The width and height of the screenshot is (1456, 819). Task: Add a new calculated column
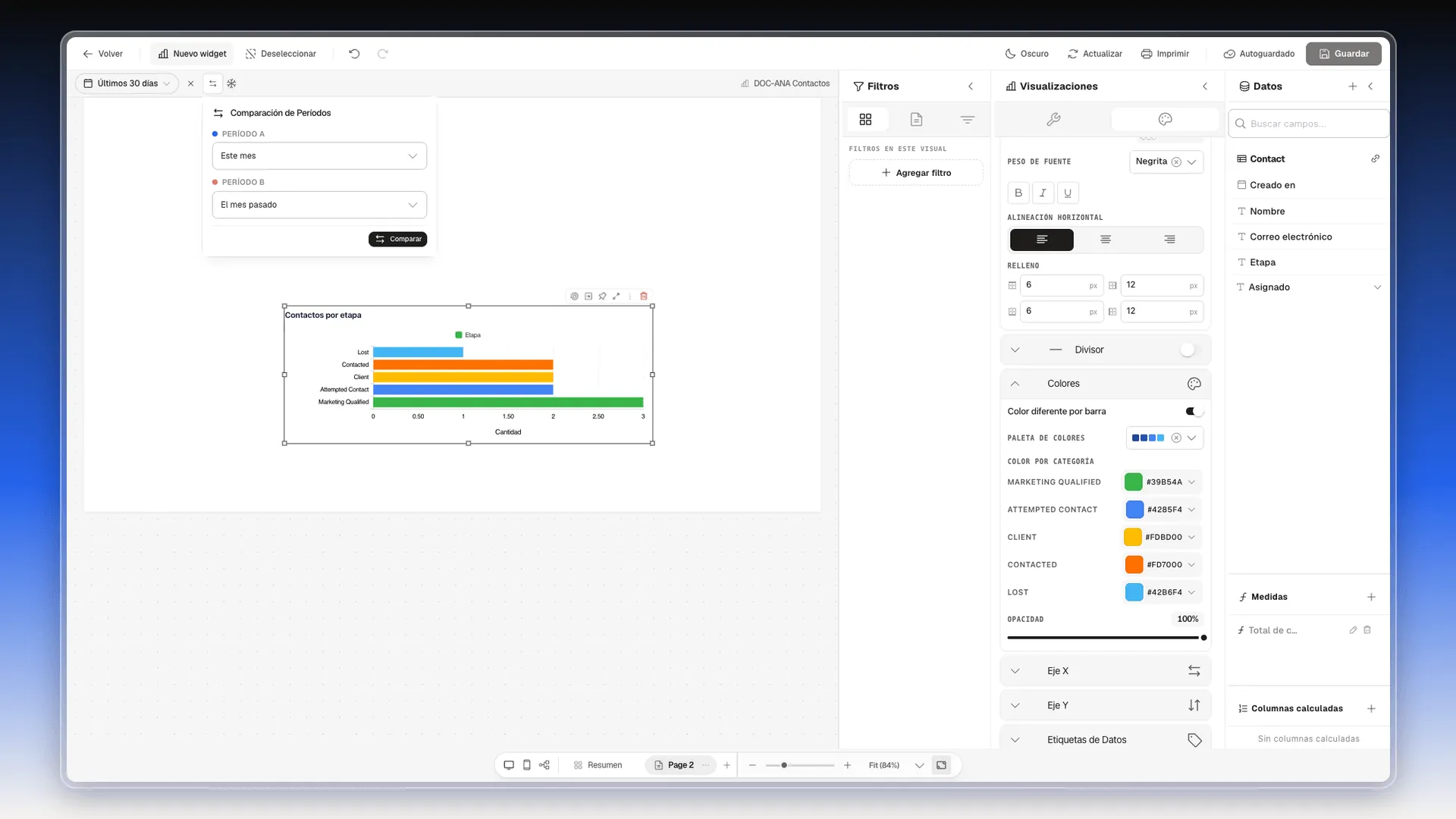tap(1371, 708)
